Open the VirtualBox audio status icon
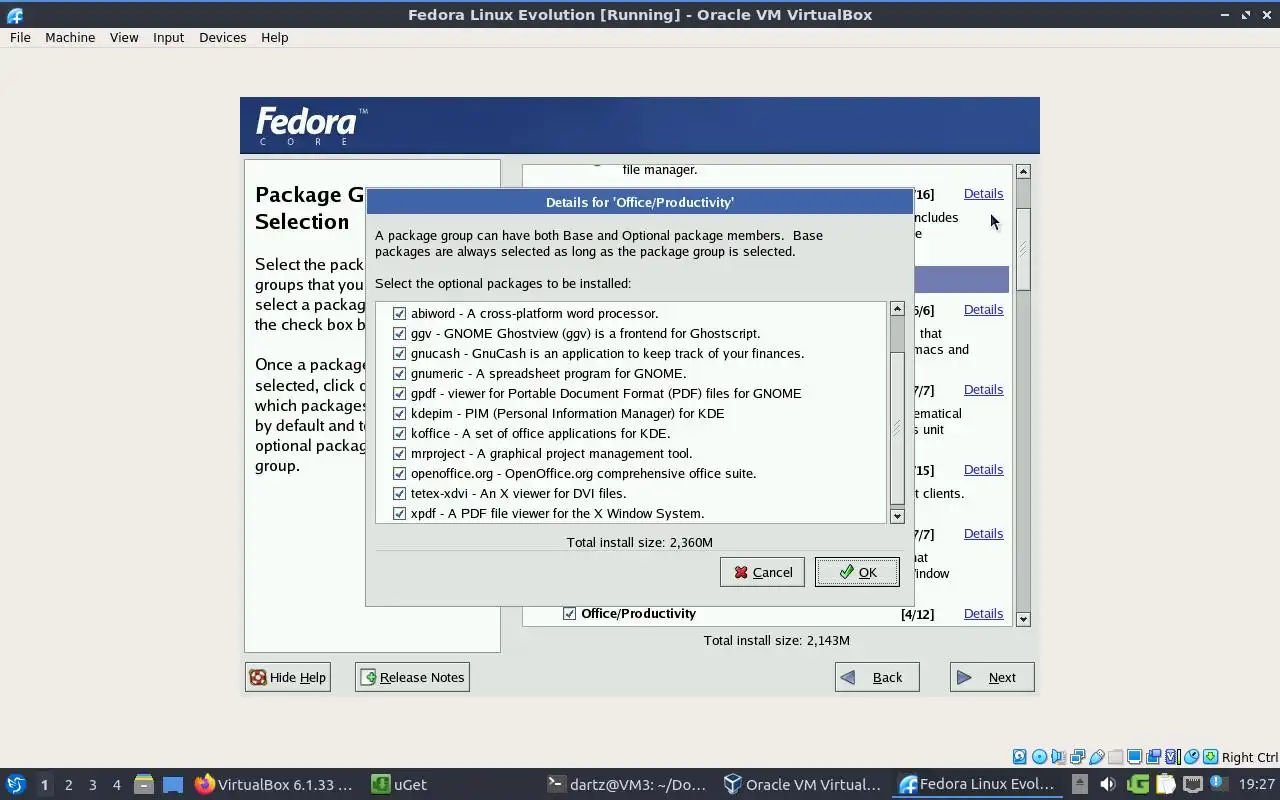The width and height of the screenshot is (1280, 800). click(x=1058, y=757)
